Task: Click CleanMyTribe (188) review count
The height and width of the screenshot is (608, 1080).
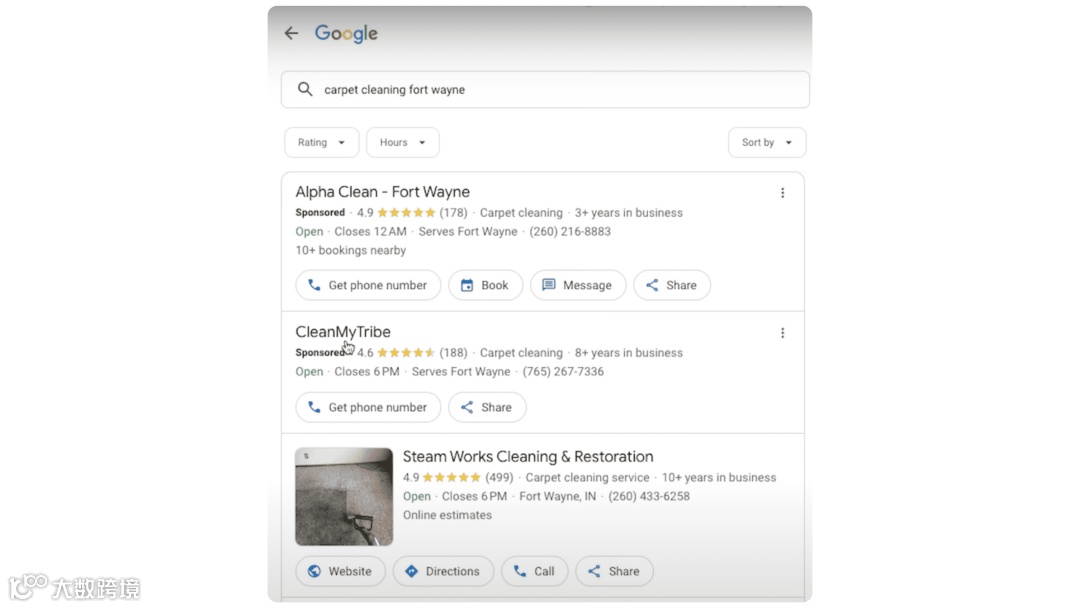Action: click(x=453, y=353)
